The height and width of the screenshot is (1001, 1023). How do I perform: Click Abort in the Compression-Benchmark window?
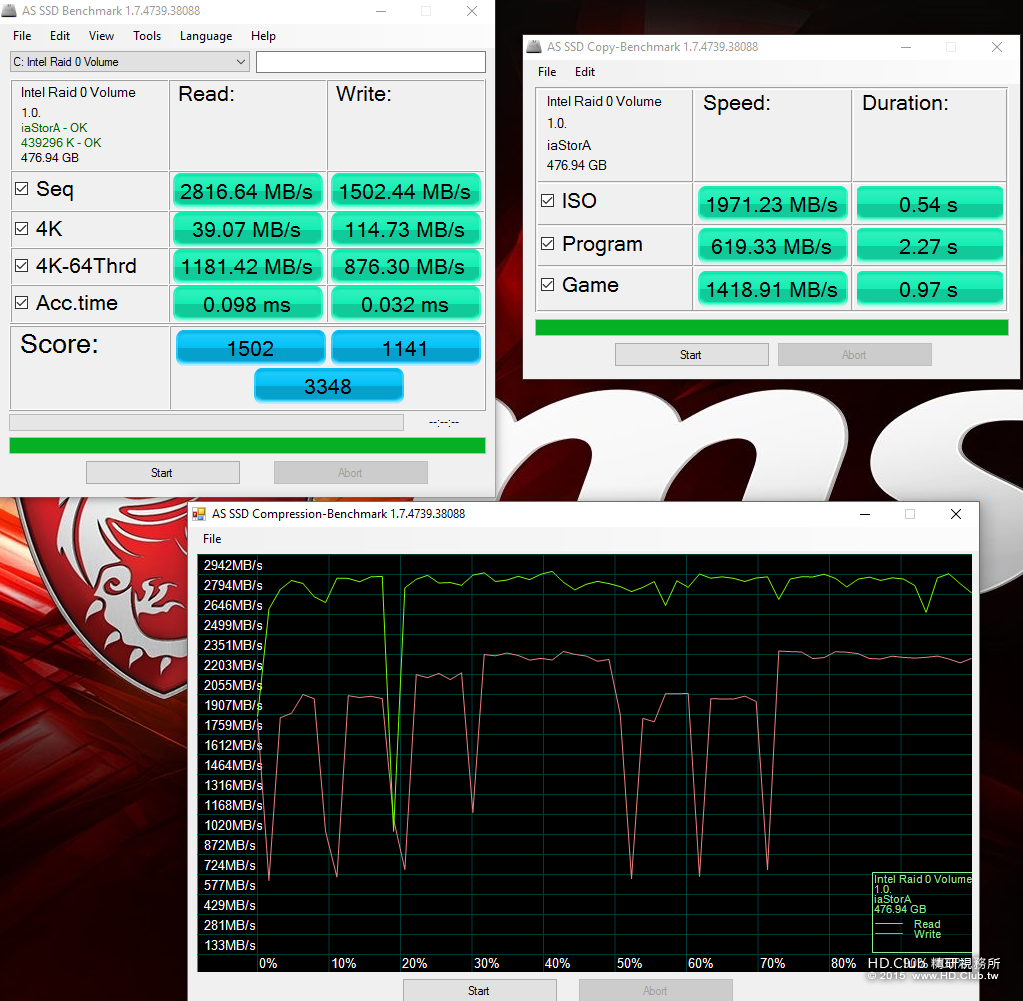click(655, 991)
